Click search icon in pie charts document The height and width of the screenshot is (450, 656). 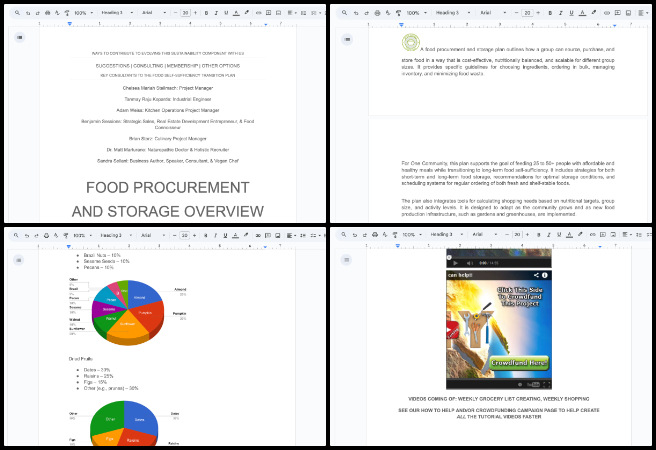pyautogui.click(x=16, y=235)
